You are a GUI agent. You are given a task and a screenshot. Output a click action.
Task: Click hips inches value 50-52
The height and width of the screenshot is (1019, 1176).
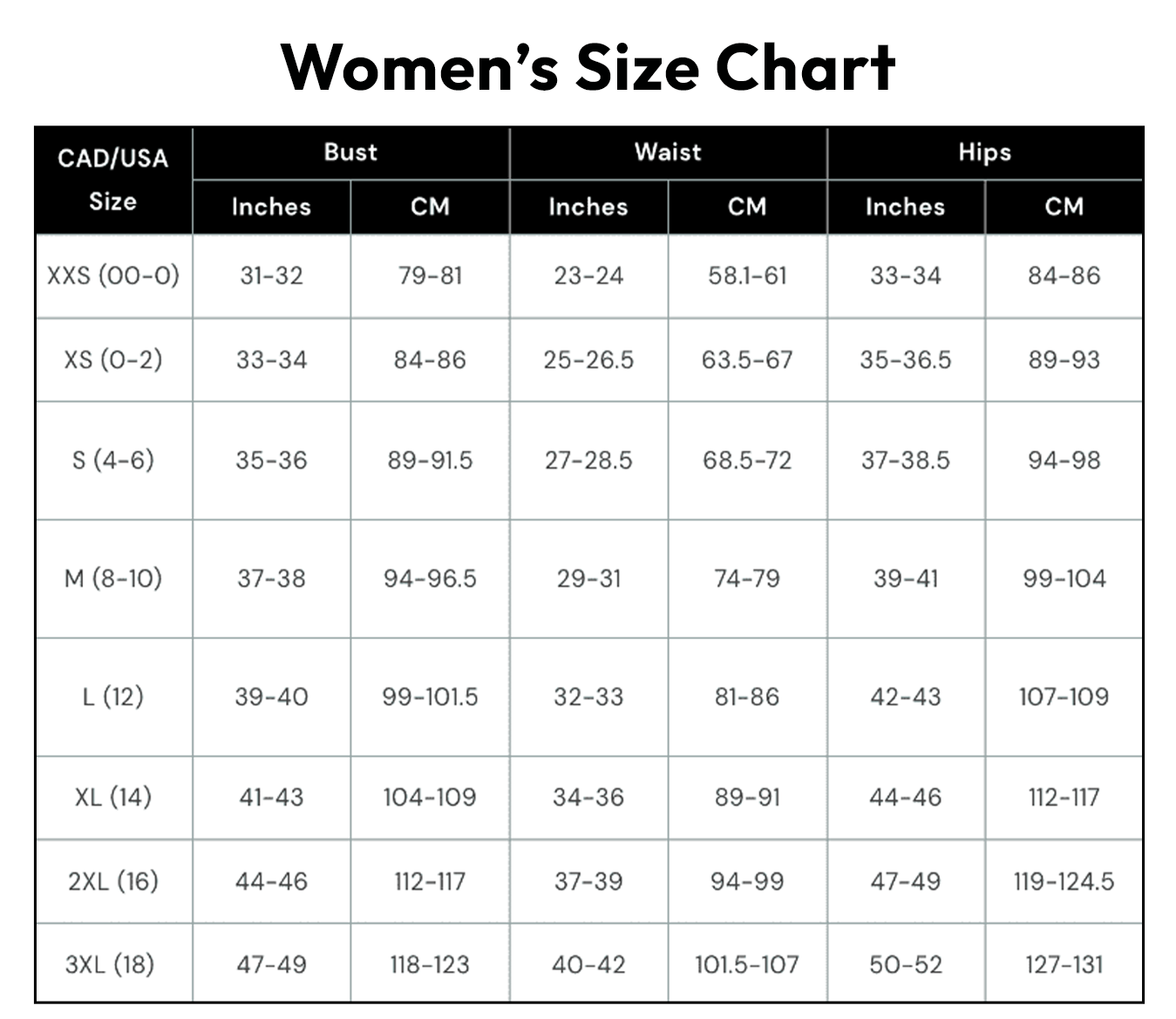(x=906, y=964)
